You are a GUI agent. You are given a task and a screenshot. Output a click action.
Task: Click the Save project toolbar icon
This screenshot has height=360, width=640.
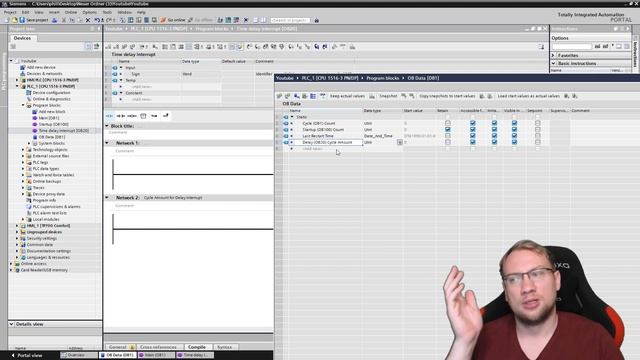(x=22, y=20)
